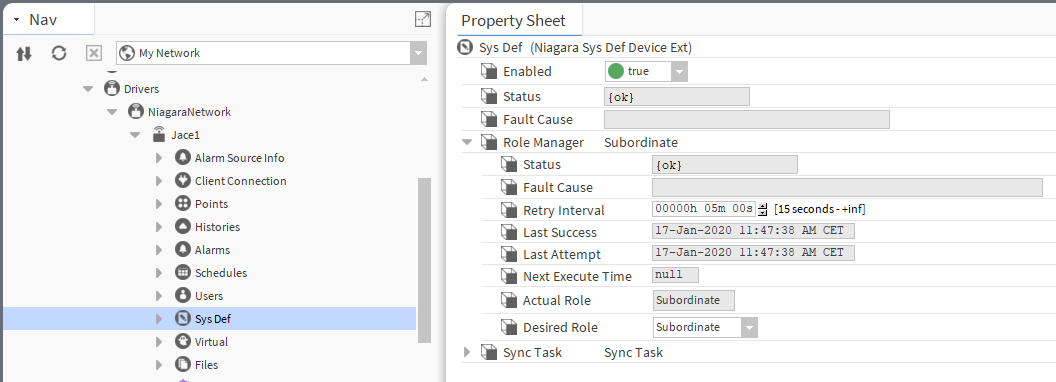Screen dimensions: 1056x382
Task: Expand the Histories node
Action: pyautogui.click(x=159, y=226)
